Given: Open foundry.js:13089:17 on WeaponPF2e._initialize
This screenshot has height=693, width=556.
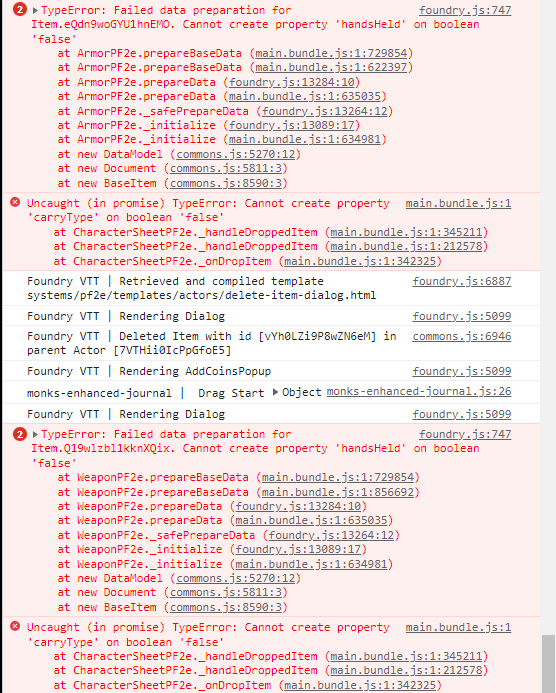Looking at the screenshot, I should 298,549.
